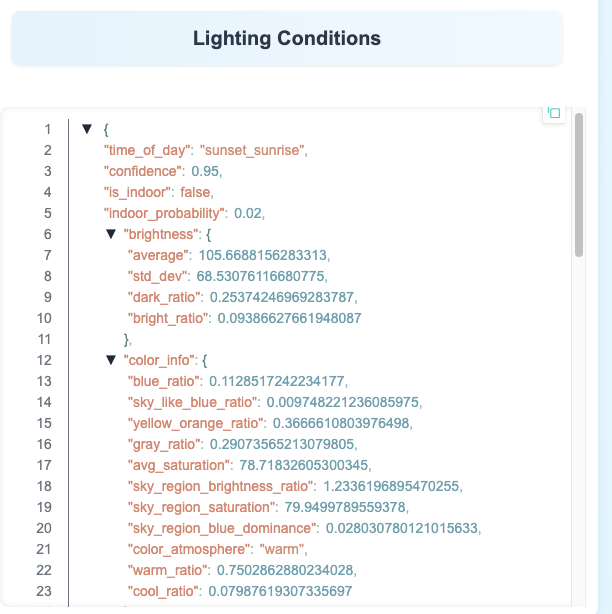This screenshot has width=612, height=614.
Task: Click the "cool_ratio" value
Action: coord(280,591)
